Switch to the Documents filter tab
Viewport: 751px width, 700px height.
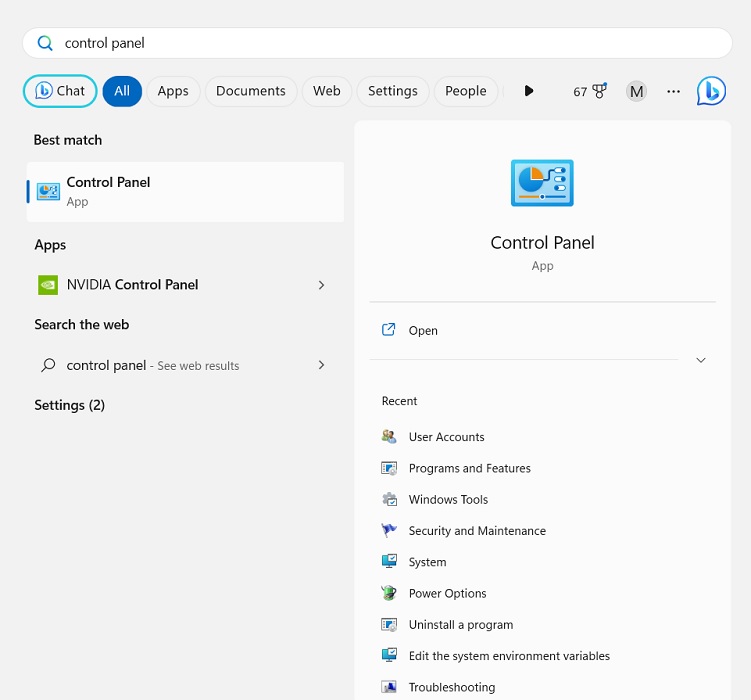coord(251,91)
